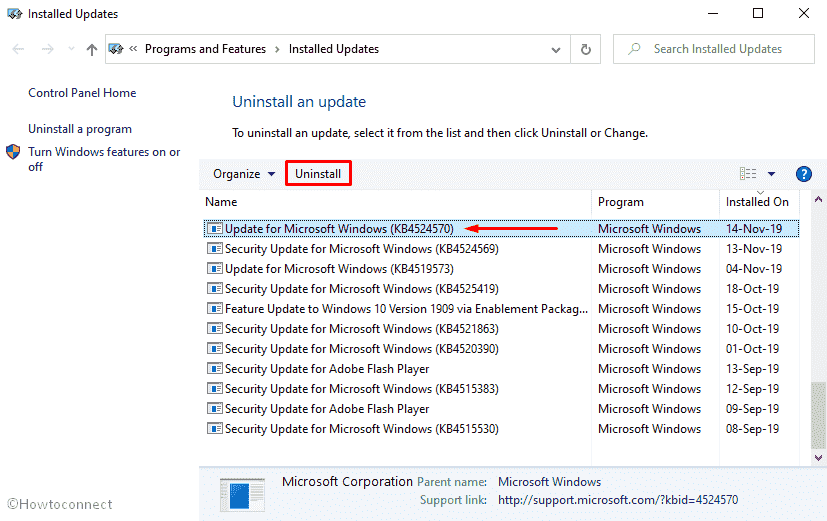The height and width of the screenshot is (521, 827).
Task: Select Adobe Flash Player update dated 13-Sep-19
Action: pyautogui.click(x=501, y=369)
